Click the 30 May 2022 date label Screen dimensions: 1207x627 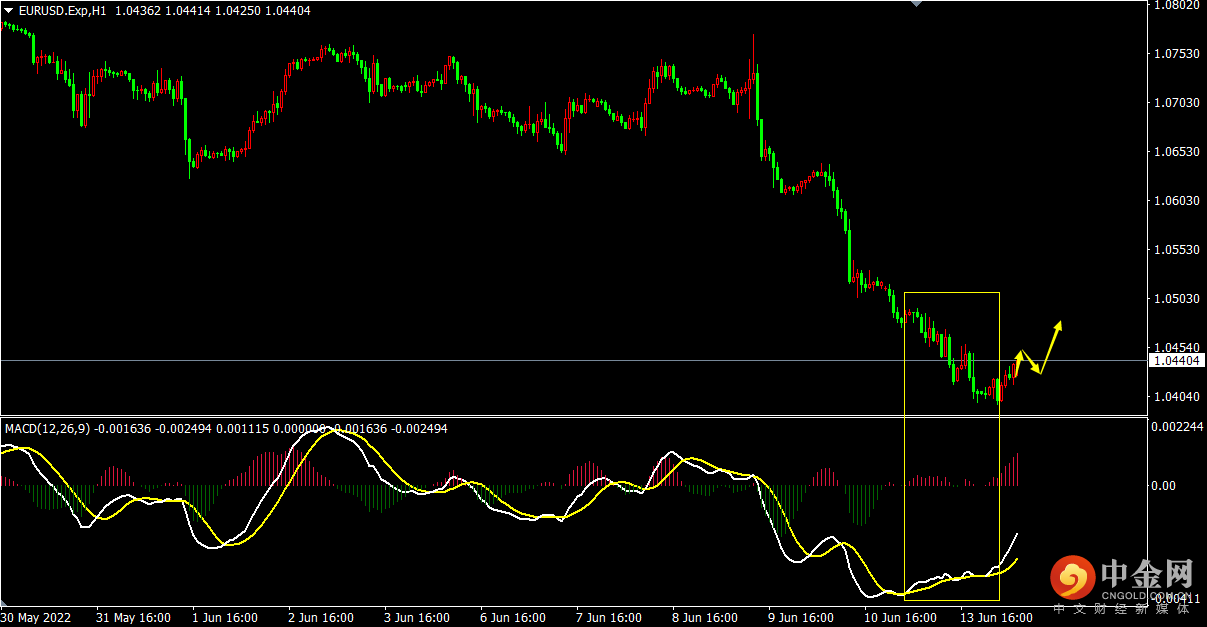(x=35, y=617)
